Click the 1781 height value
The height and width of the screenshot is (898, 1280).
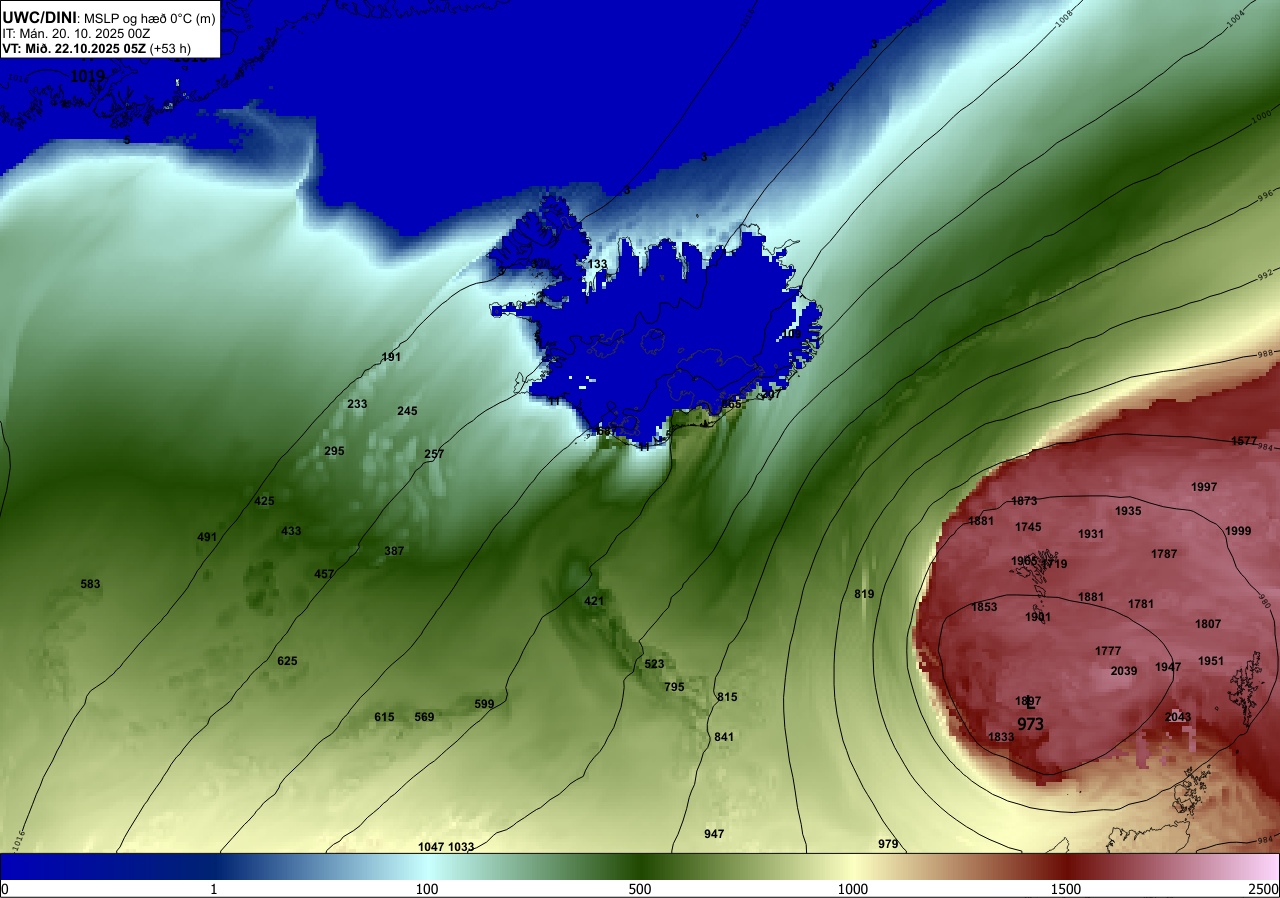(x=1141, y=604)
